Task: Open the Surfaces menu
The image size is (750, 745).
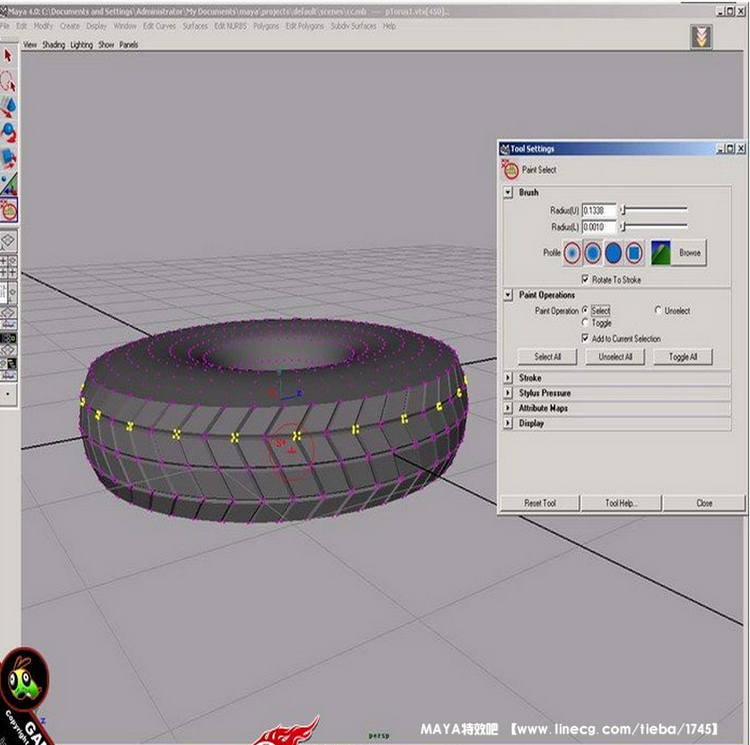Action: pyautogui.click(x=195, y=26)
